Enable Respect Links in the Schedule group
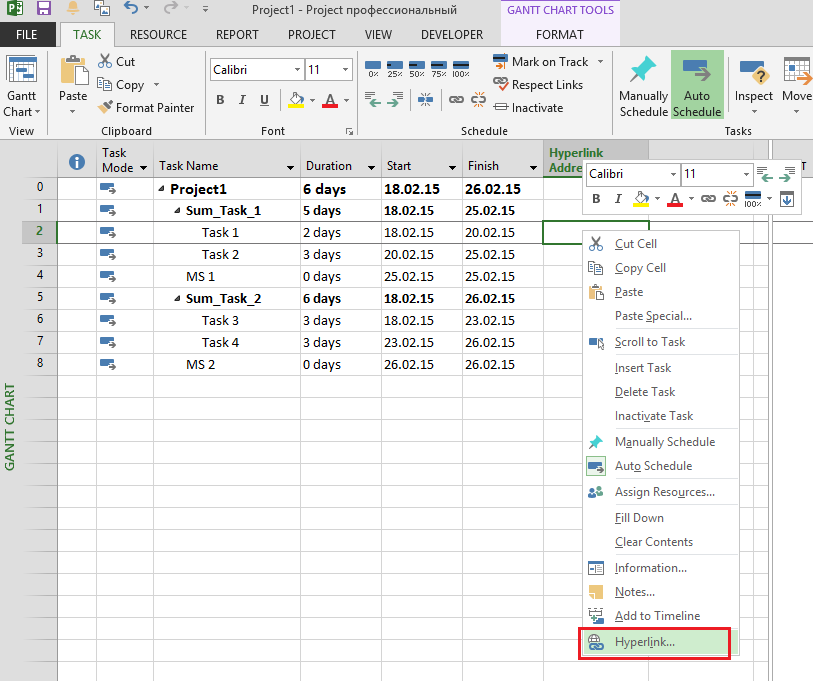This screenshot has width=813, height=681. [x=538, y=85]
